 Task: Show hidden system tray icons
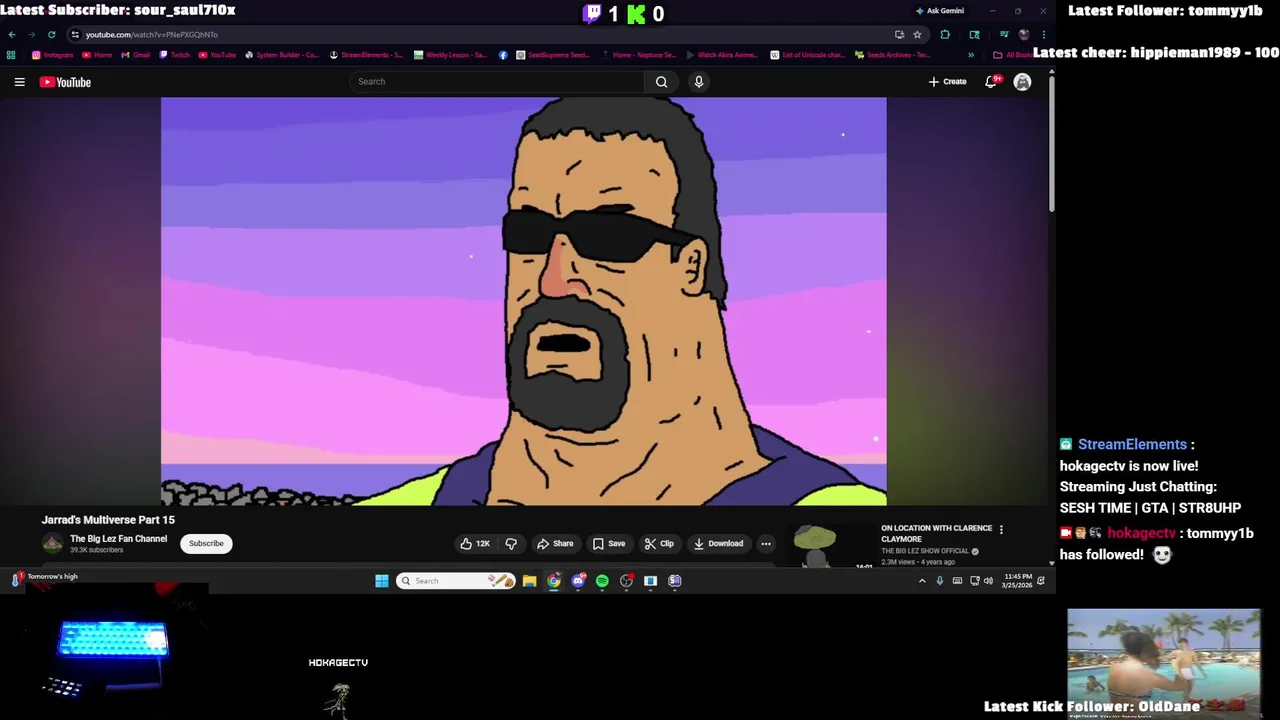click(922, 581)
